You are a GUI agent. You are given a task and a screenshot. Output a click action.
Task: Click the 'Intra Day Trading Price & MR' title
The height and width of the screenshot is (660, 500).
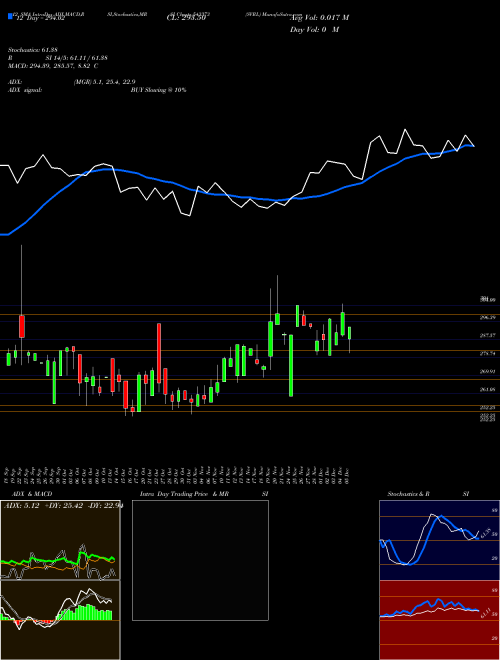pyautogui.click(x=184, y=494)
